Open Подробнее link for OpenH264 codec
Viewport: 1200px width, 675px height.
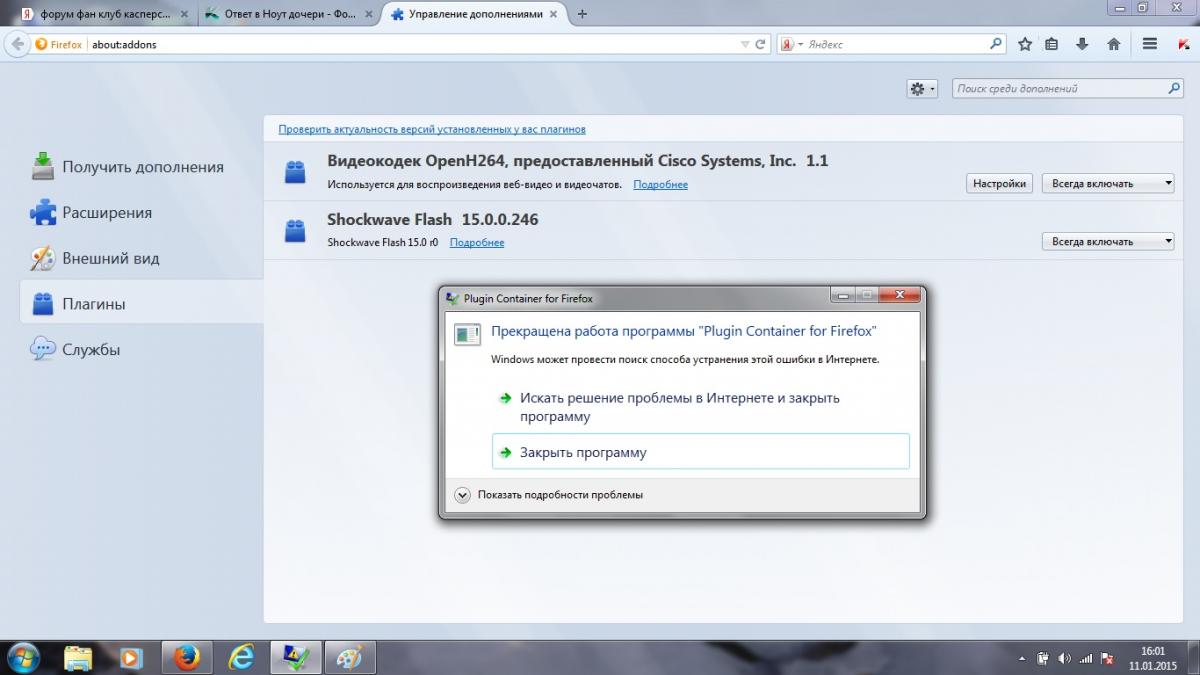[660, 185]
